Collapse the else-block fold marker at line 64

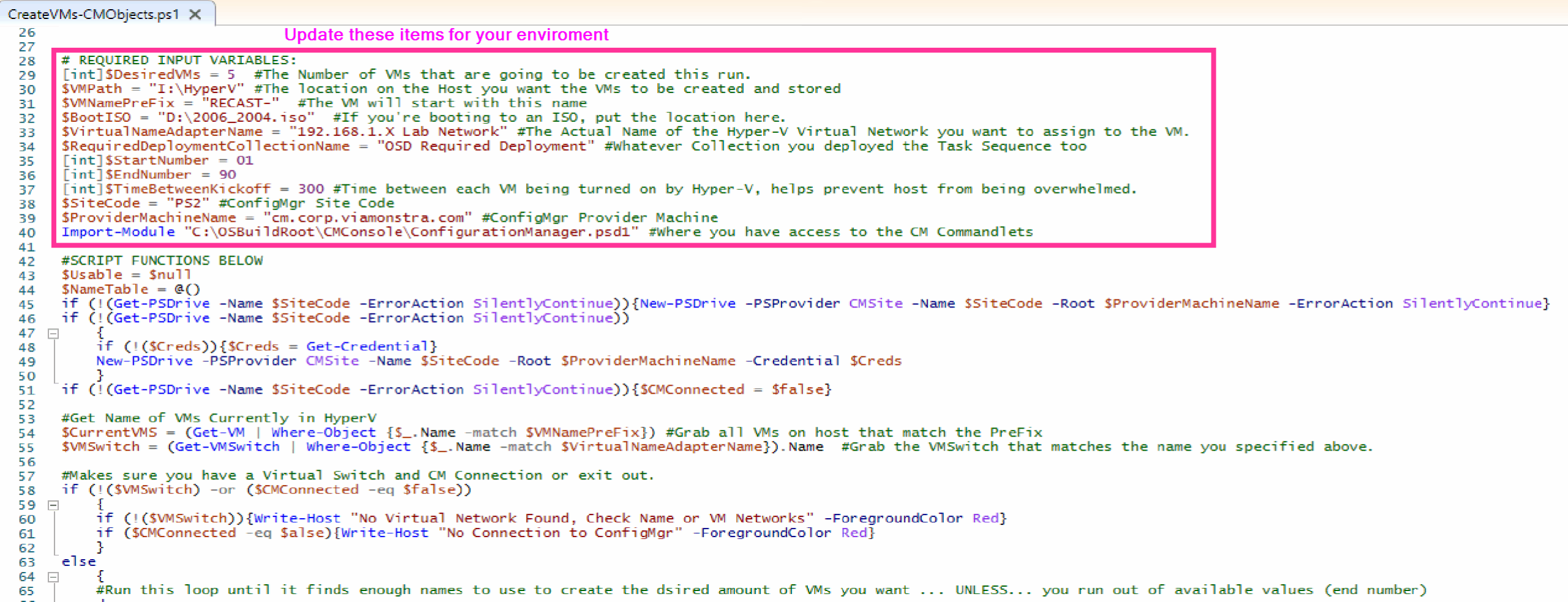(x=53, y=576)
